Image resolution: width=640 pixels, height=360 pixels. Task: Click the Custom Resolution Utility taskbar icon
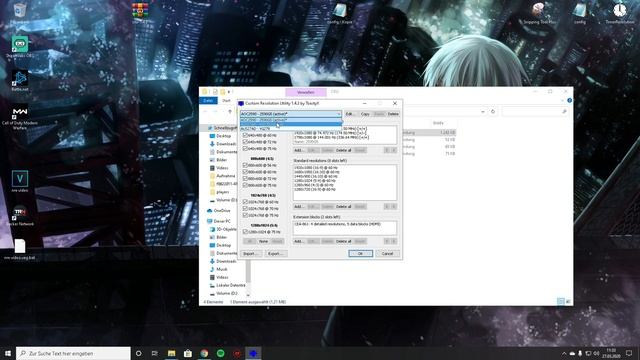click(x=253, y=353)
